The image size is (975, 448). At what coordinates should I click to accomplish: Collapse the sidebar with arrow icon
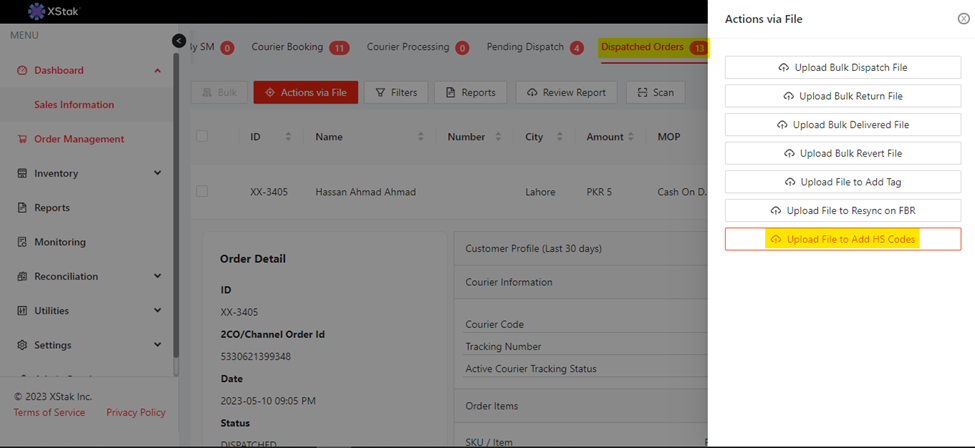179,41
